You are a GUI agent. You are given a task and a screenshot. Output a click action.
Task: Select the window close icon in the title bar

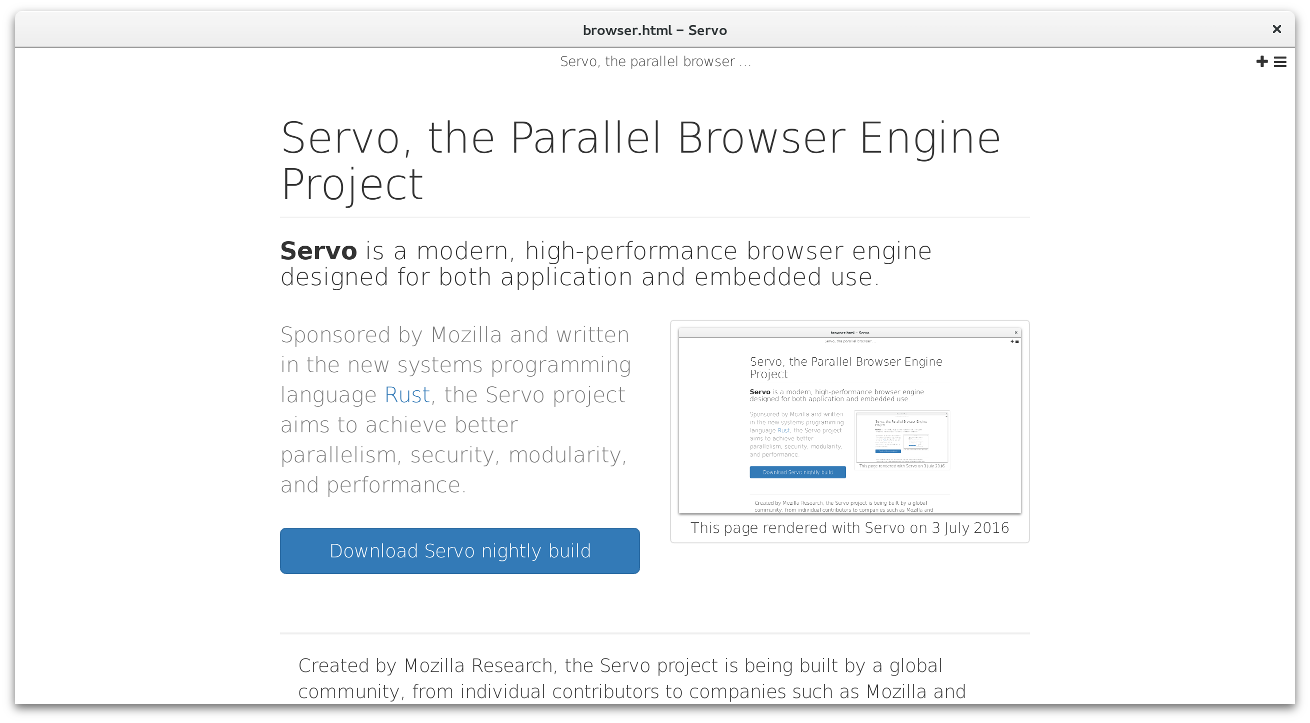pyautogui.click(x=1277, y=29)
